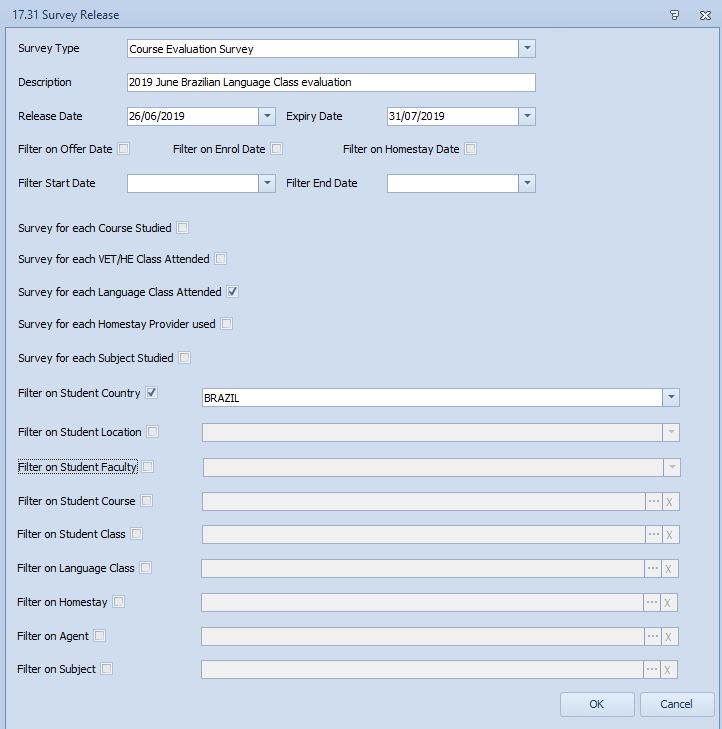The width and height of the screenshot is (722, 729).
Task: Open the Release Date calendar dropdown
Action: click(x=267, y=116)
